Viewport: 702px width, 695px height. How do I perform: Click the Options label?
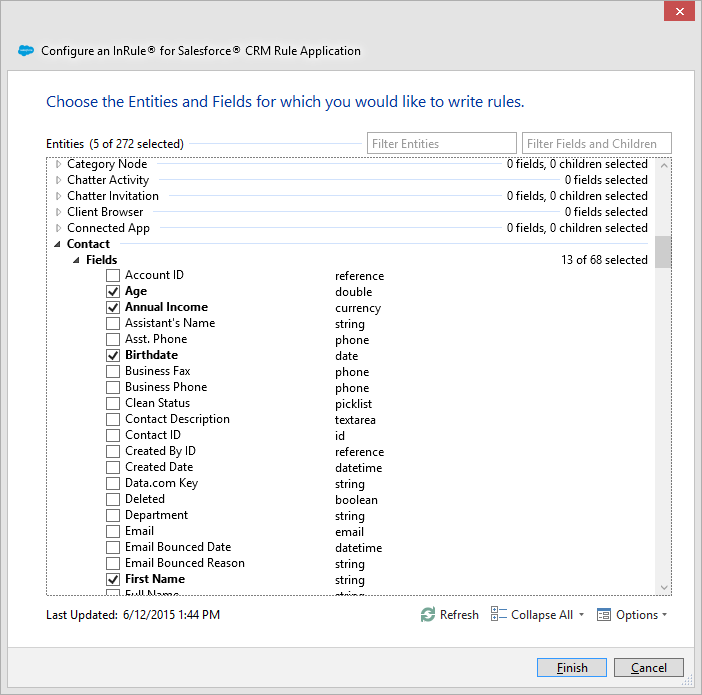[x=637, y=615]
